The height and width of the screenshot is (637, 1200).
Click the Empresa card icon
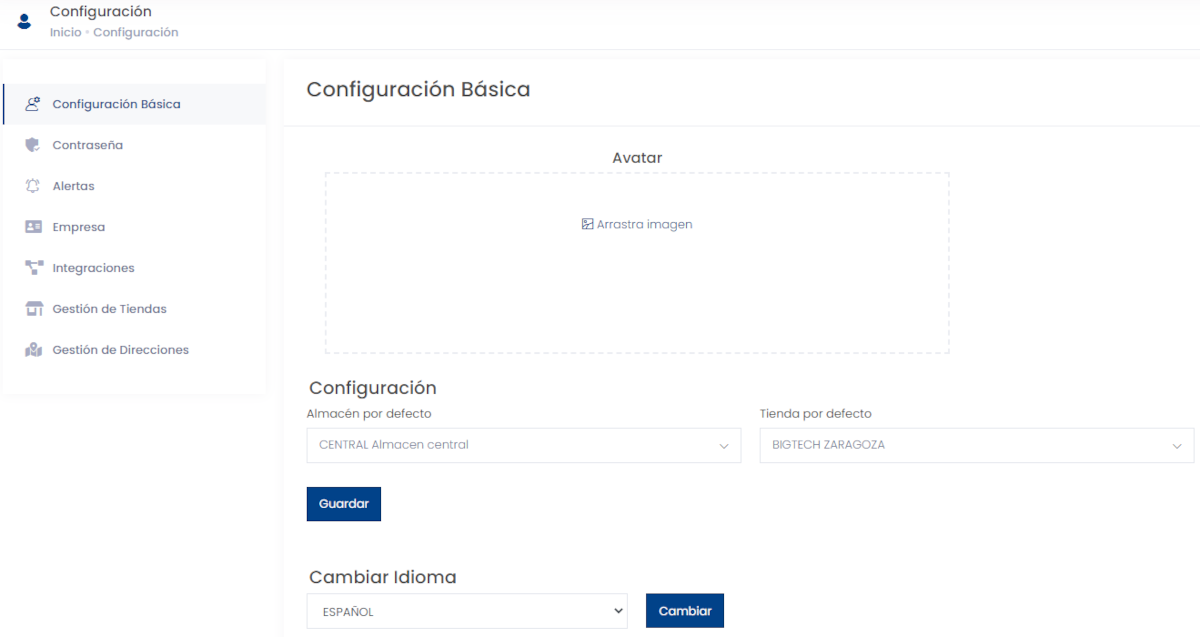pos(33,227)
